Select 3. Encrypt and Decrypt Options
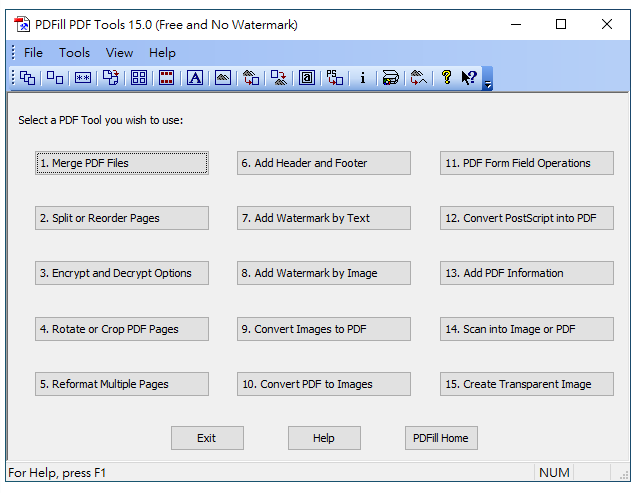Viewport: 644px width, 493px height. (x=122, y=273)
